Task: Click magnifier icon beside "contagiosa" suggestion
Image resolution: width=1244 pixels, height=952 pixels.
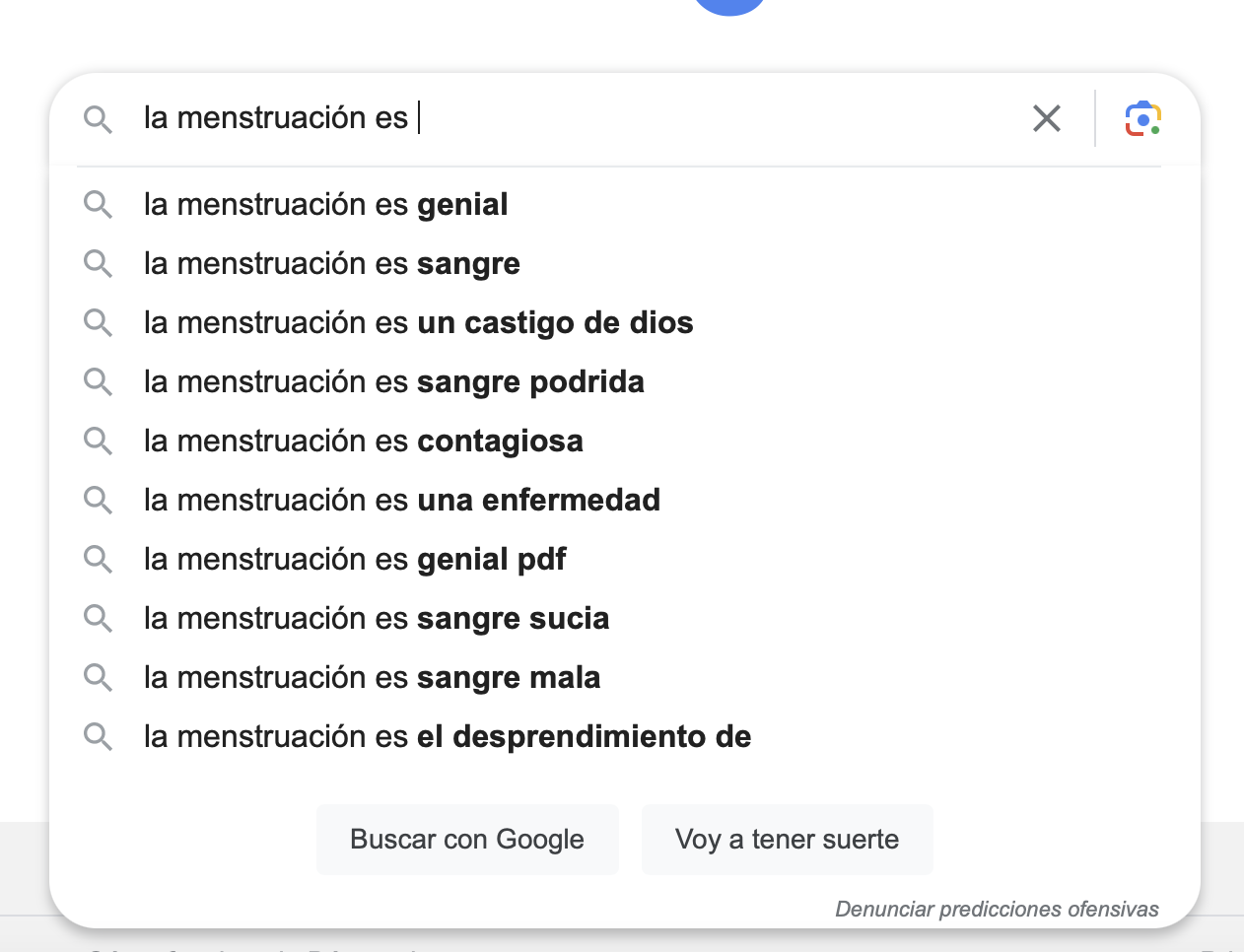Action: [98, 441]
